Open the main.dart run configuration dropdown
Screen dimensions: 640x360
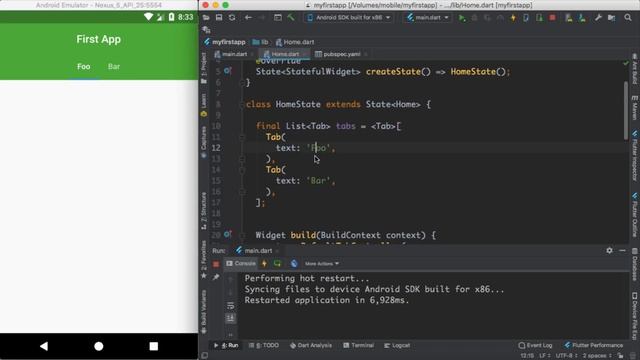pos(427,18)
